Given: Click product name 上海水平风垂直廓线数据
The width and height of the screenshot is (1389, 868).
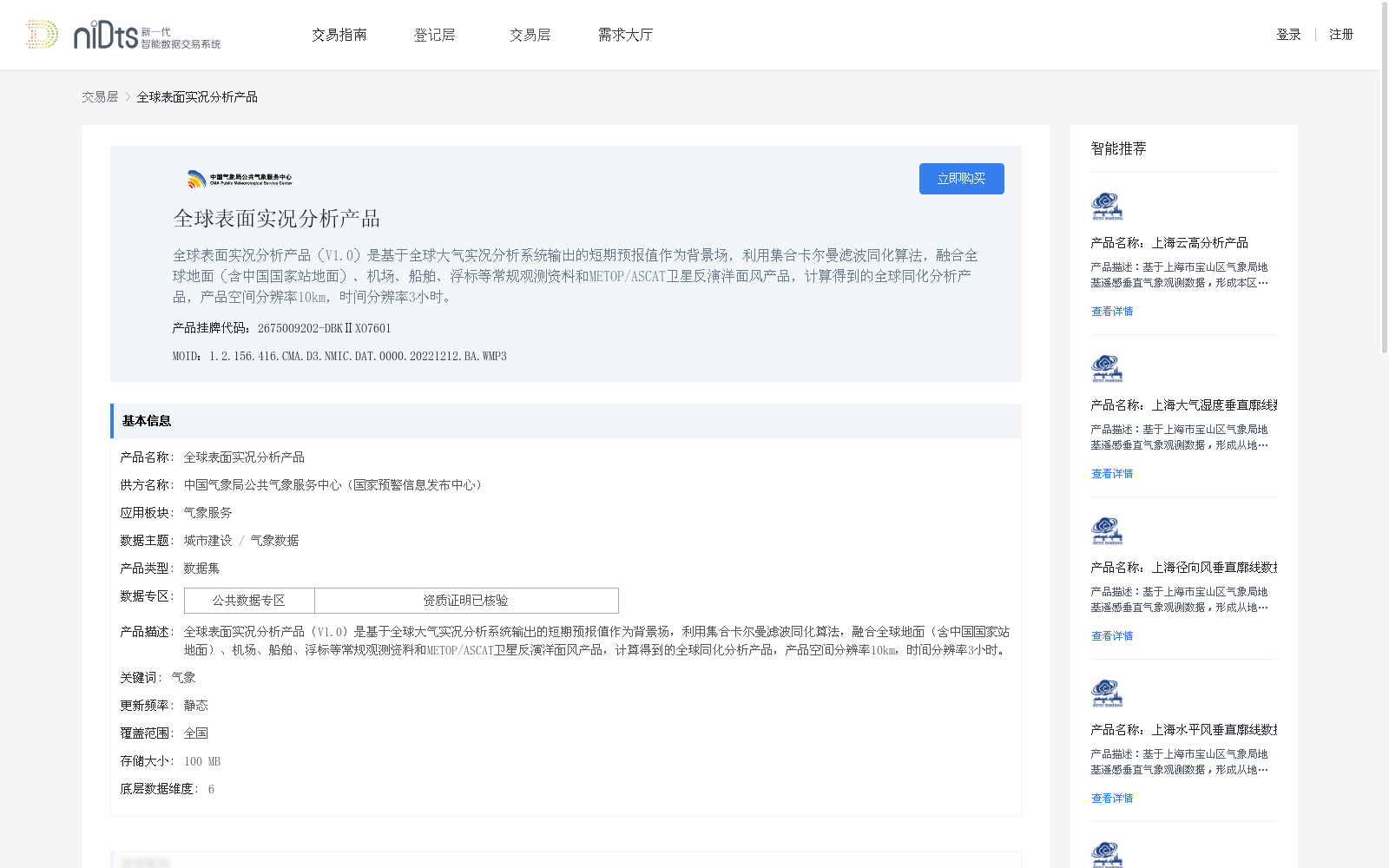Looking at the screenshot, I should 1215,730.
